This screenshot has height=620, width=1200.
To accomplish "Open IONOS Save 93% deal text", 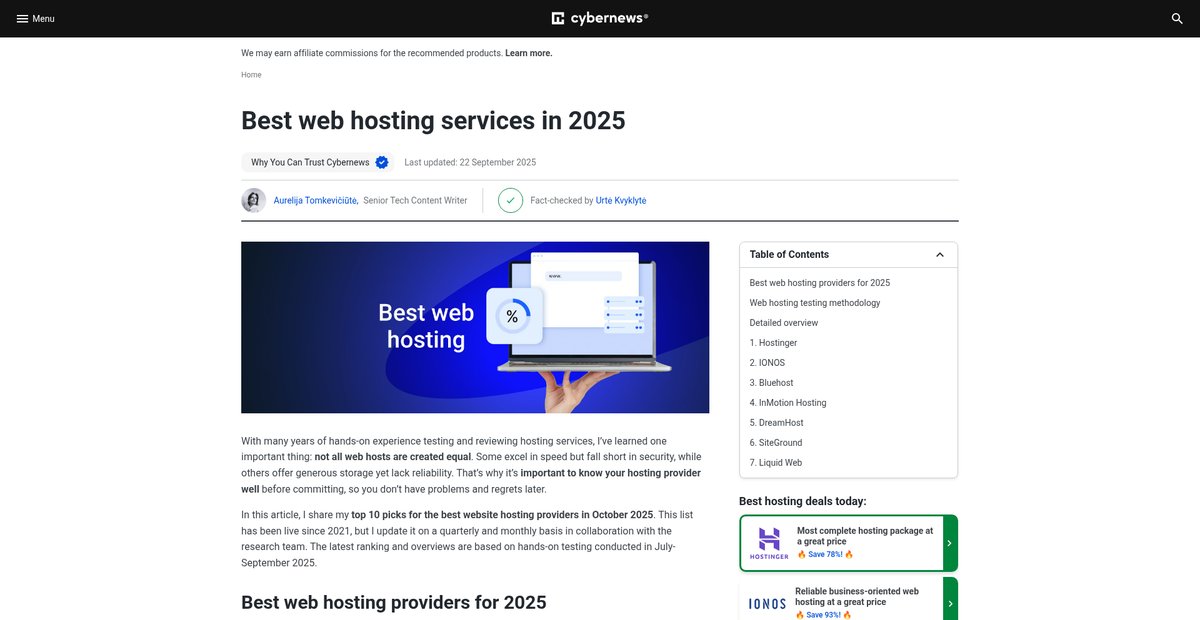I will click(824, 615).
